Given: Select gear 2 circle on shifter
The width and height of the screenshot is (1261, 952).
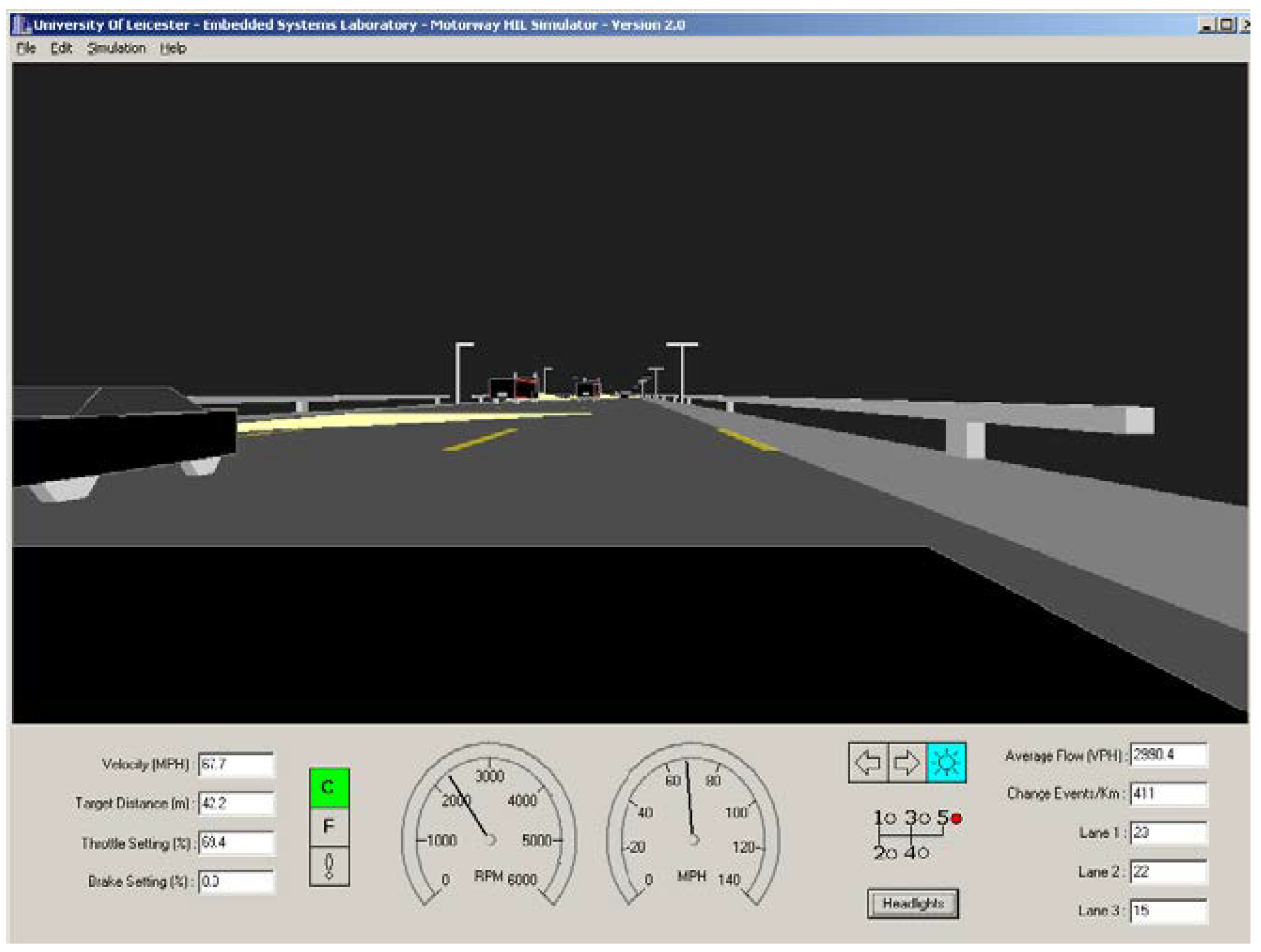Looking at the screenshot, I should coord(891,853).
